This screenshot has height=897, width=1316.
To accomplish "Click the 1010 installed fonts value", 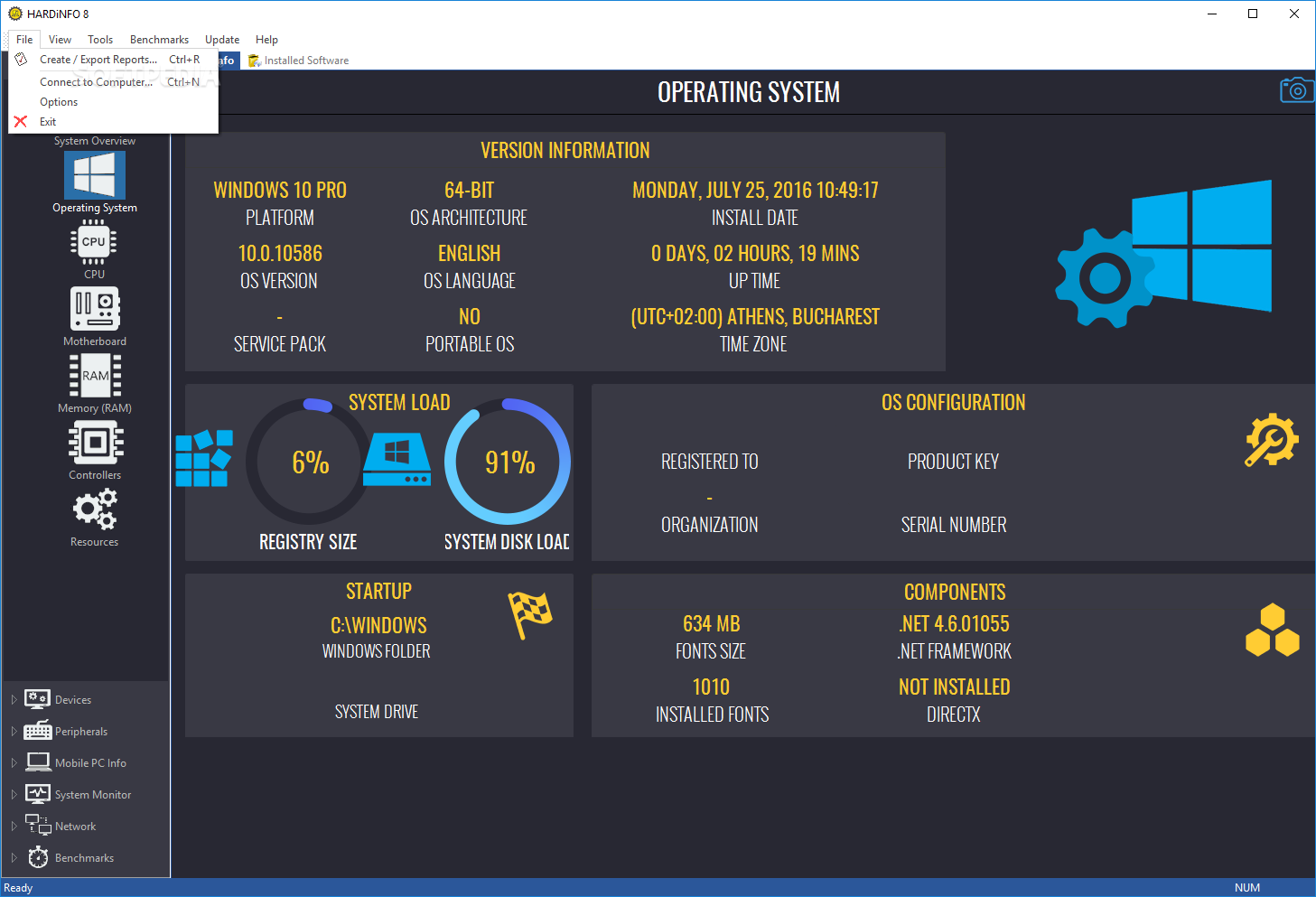I will pyautogui.click(x=712, y=687).
